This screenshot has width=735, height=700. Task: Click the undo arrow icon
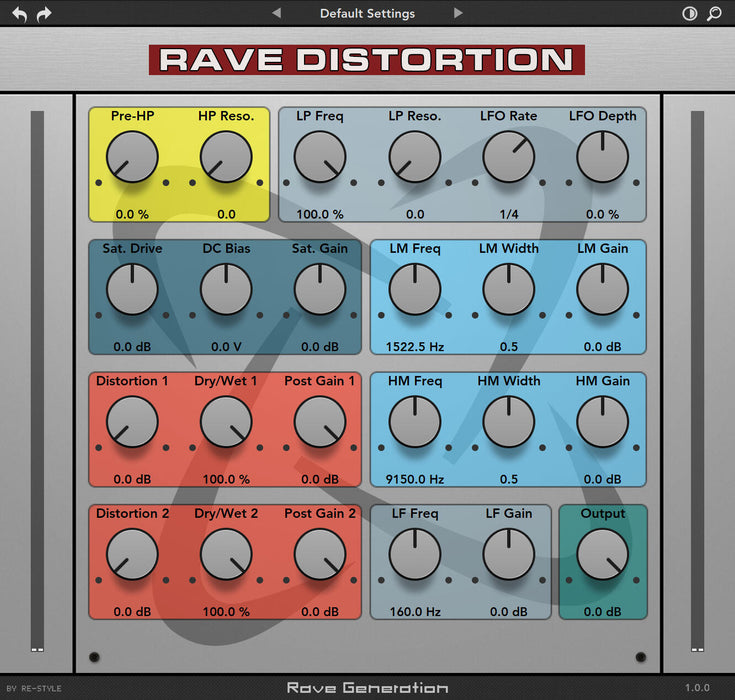[x=20, y=14]
